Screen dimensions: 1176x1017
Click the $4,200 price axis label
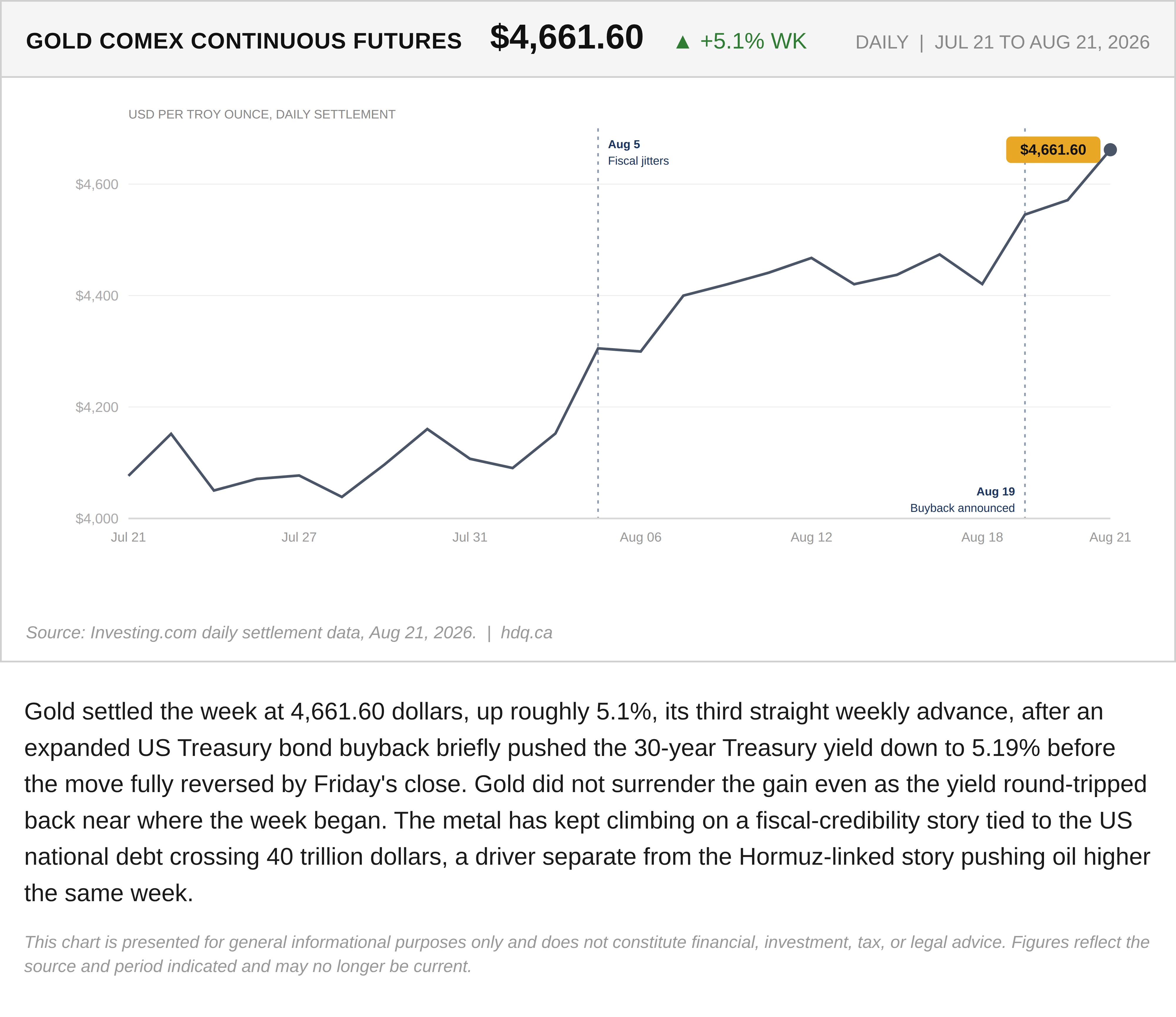[97, 408]
